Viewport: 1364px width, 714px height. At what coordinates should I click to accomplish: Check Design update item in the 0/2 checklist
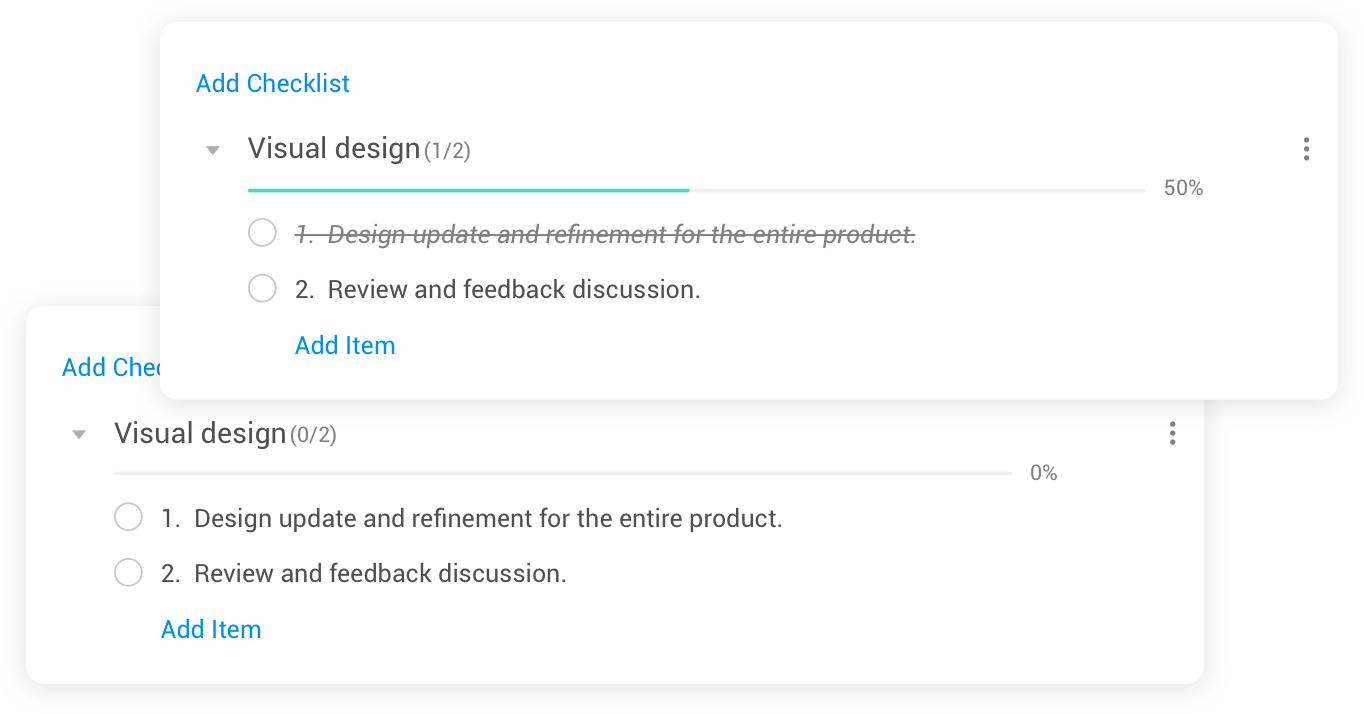128,518
